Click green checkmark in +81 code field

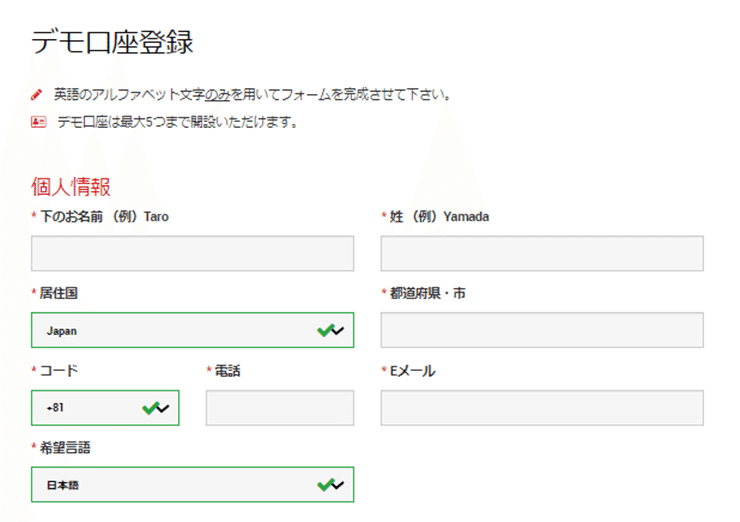(x=151, y=408)
